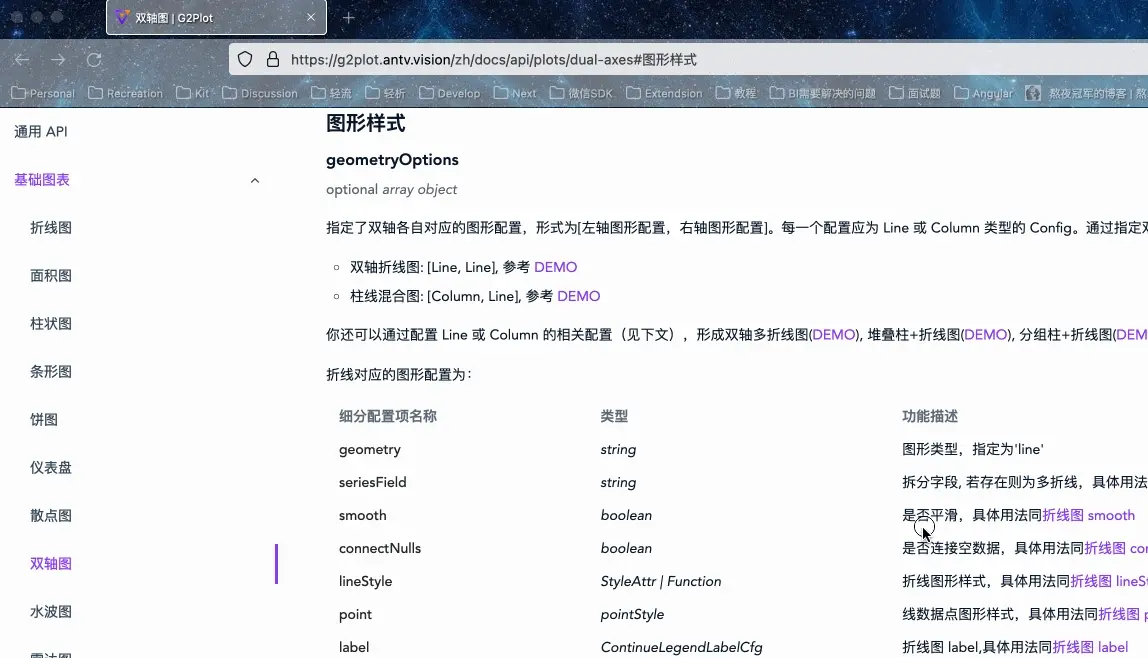Click the 图形样式 section heading
The image size is (1148, 658).
pyautogui.click(x=365, y=123)
